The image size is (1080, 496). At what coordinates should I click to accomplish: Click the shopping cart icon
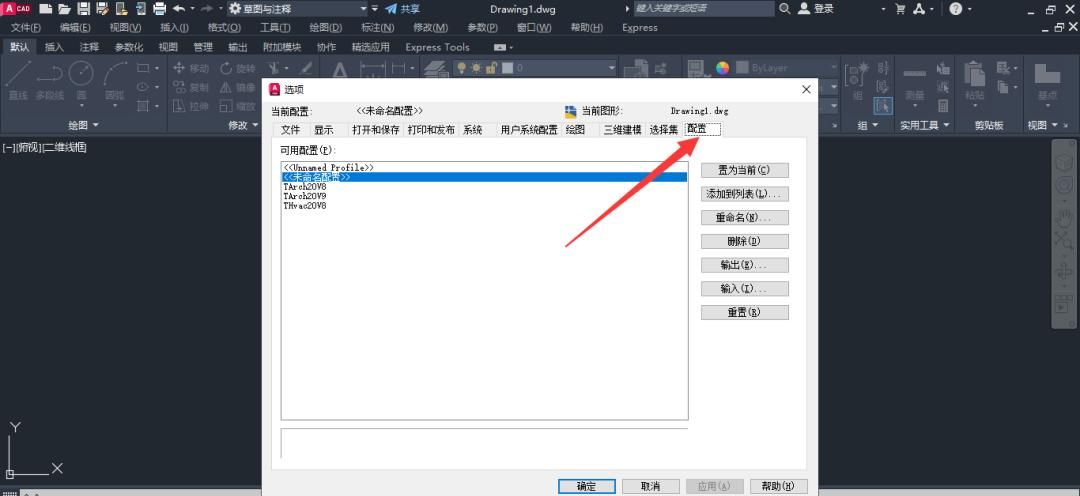pyautogui.click(x=900, y=9)
